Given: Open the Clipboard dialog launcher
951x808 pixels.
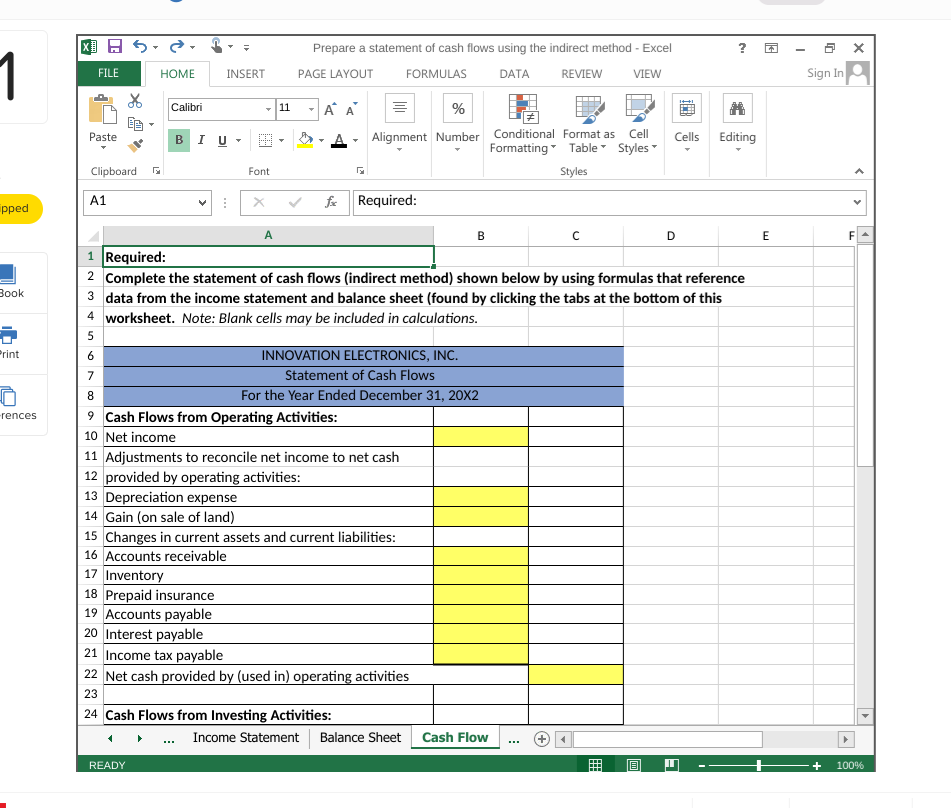Looking at the screenshot, I should 157,169.
